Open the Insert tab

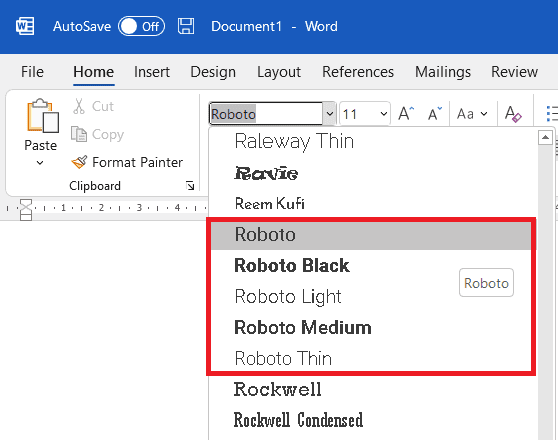click(152, 72)
